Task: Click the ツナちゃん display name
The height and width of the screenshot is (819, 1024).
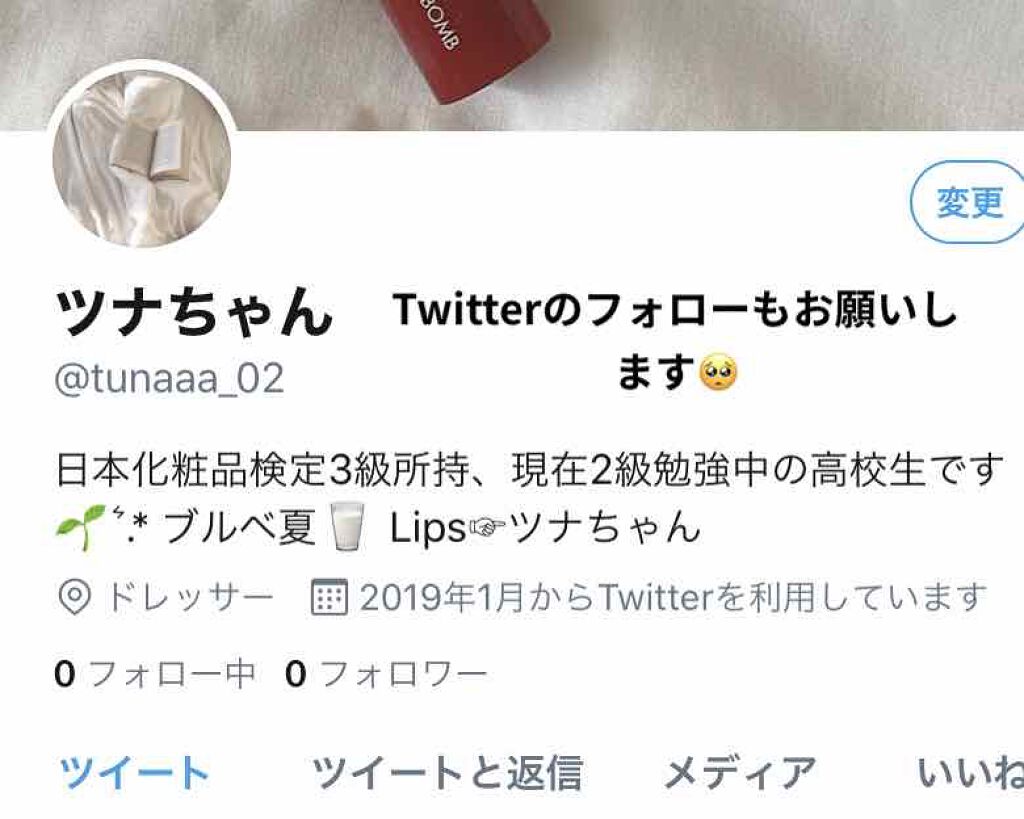Action: (x=194, y=311)
